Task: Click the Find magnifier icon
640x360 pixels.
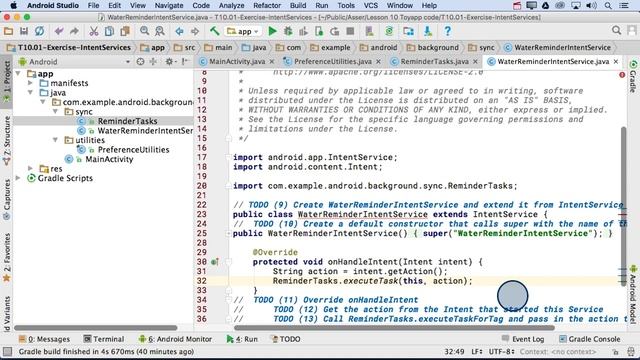Action: pyautogui.click(x=144, y=31)
